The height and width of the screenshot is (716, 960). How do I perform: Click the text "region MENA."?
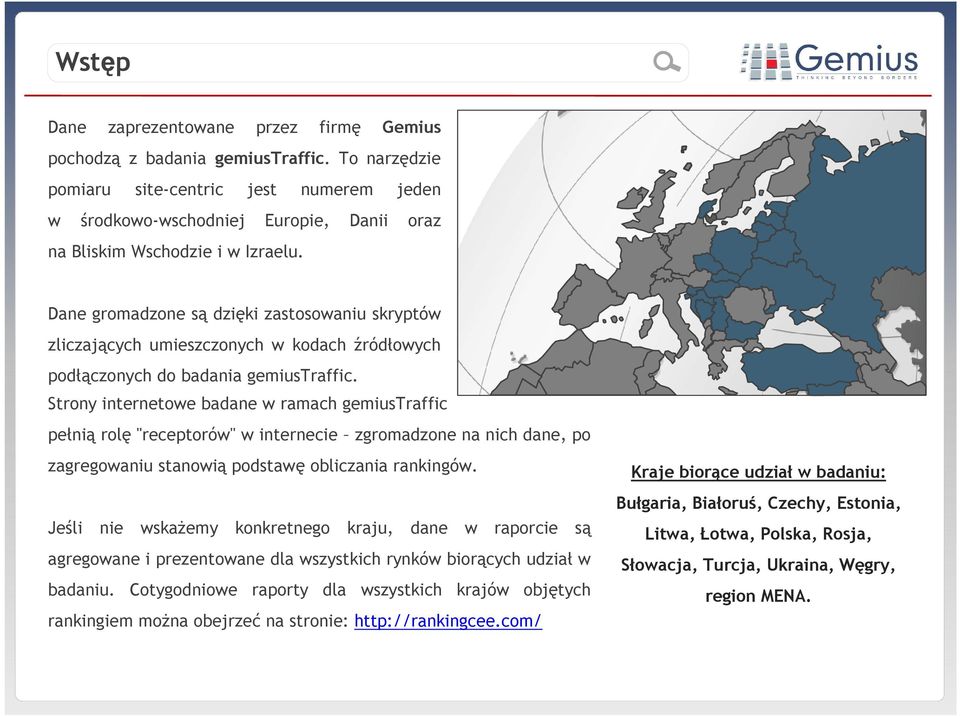click(x=758, y=596)
